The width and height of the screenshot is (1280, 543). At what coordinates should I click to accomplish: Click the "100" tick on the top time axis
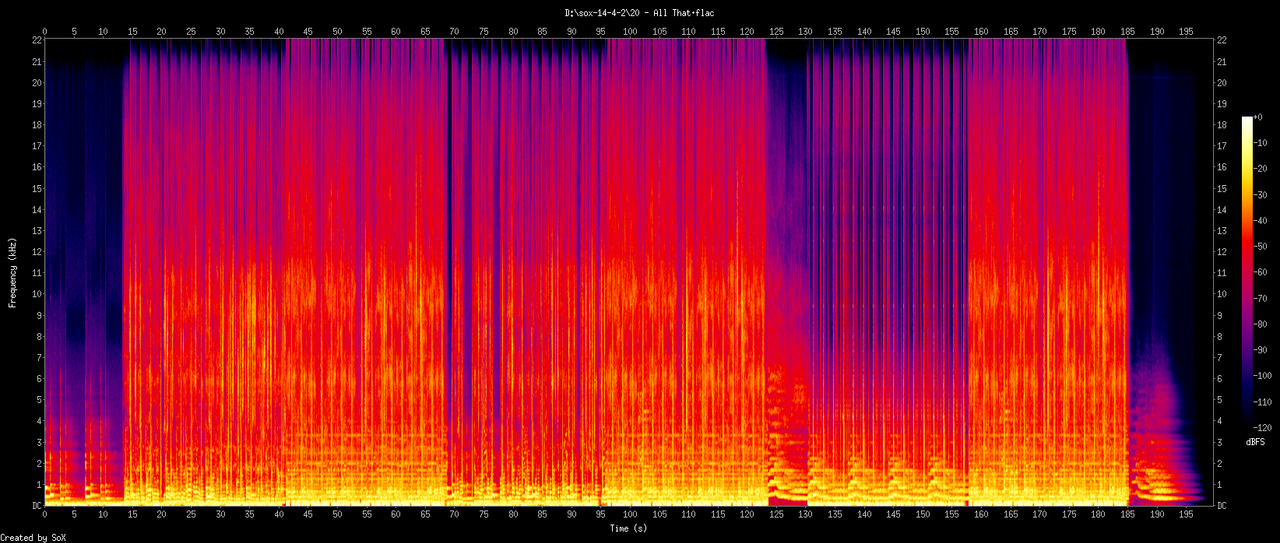tap(630, 31)
